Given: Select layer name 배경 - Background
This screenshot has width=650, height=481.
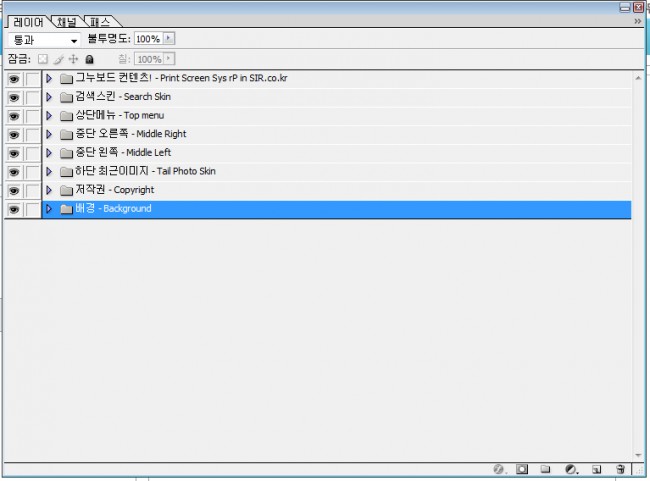Looking at the screenshot, I should coord(113,208).
